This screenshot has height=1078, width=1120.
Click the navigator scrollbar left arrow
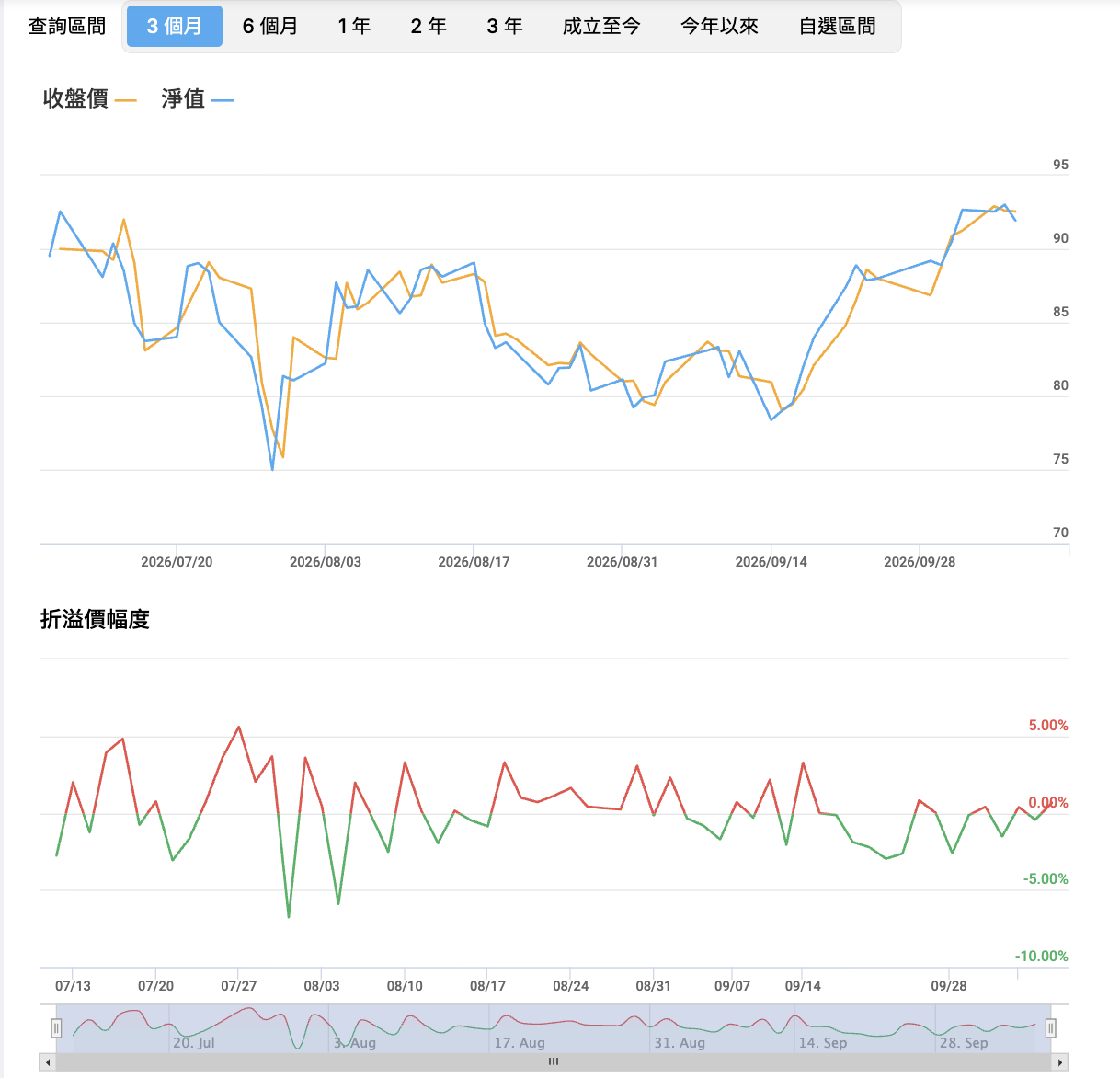pyautogui.click(x=48, y=1061)
